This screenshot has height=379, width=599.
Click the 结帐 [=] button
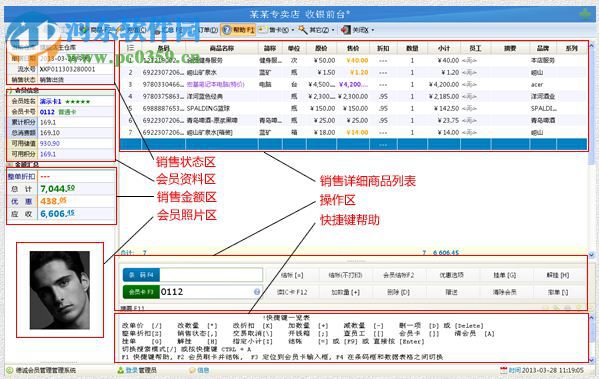(292, 275)
